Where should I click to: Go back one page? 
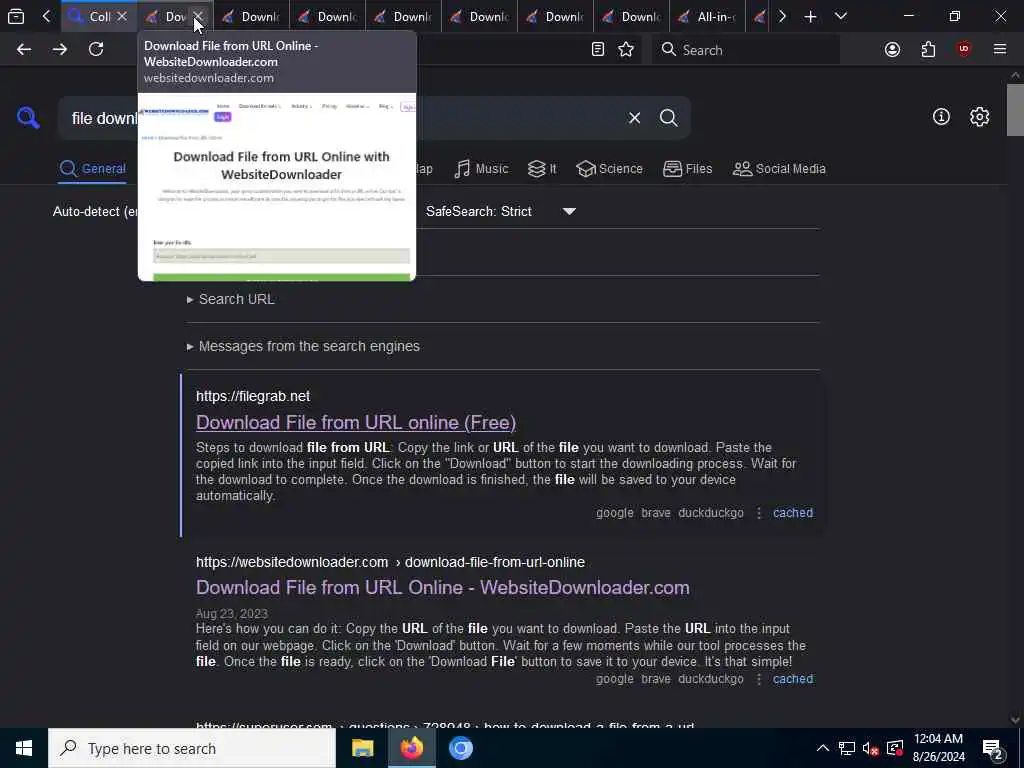coord(24,50)
